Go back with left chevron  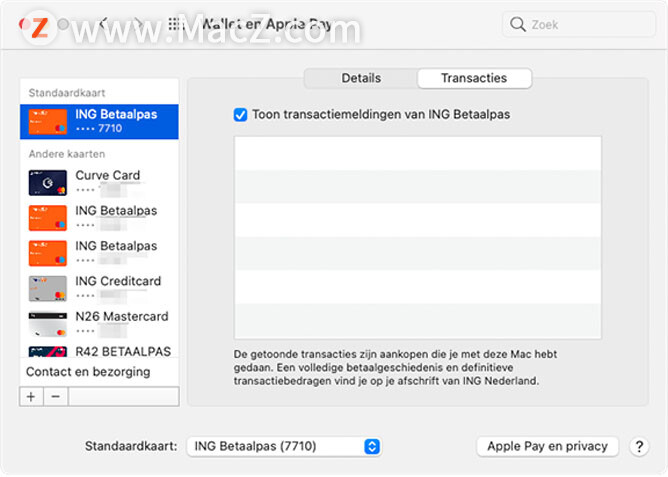(x=104, y=24)
